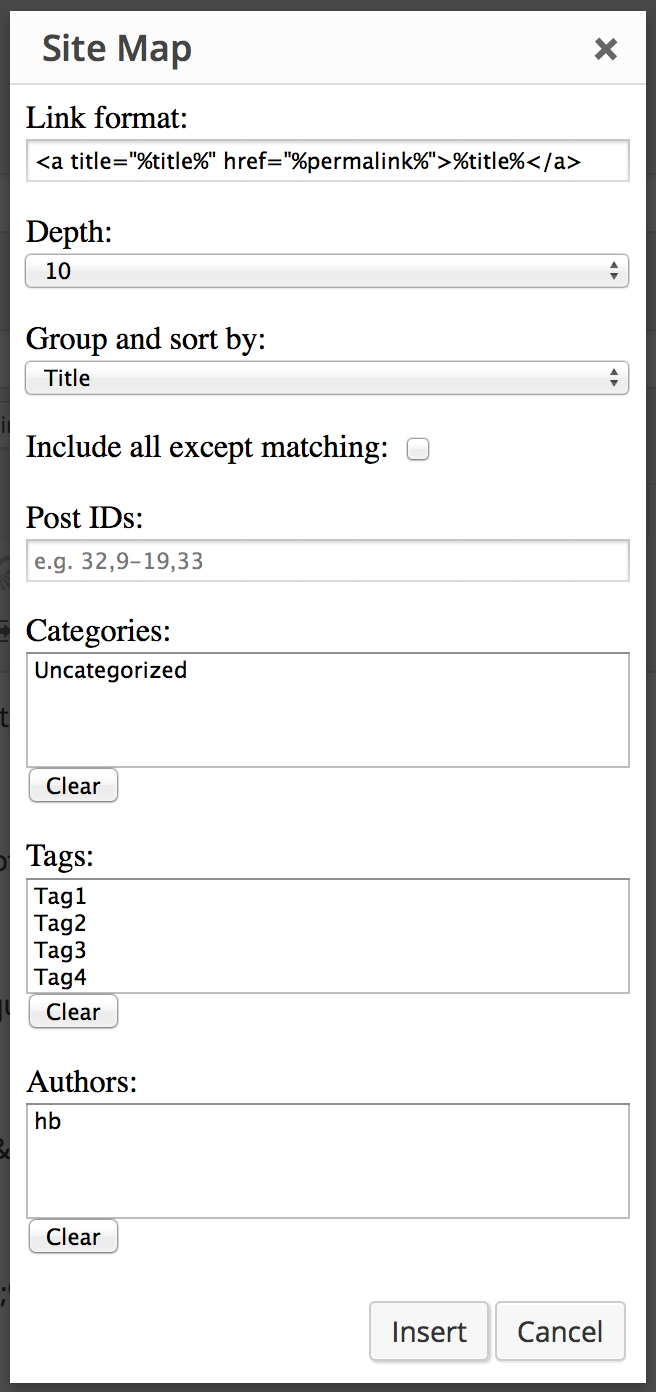Click the Insert button
Image resolution: width=656 pixels, height=1392 pixels.
pyautogui.click(x=429, y=1332)
